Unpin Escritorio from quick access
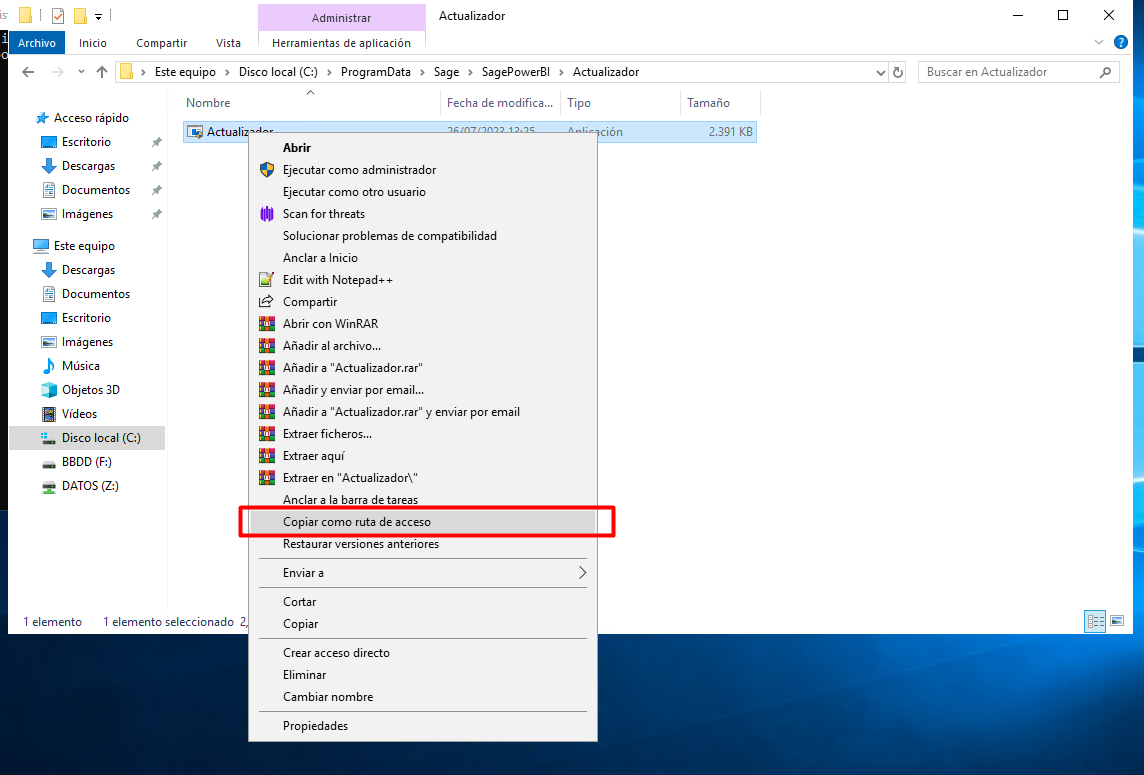Screen dimensions: 1144x775 [156, 142]
